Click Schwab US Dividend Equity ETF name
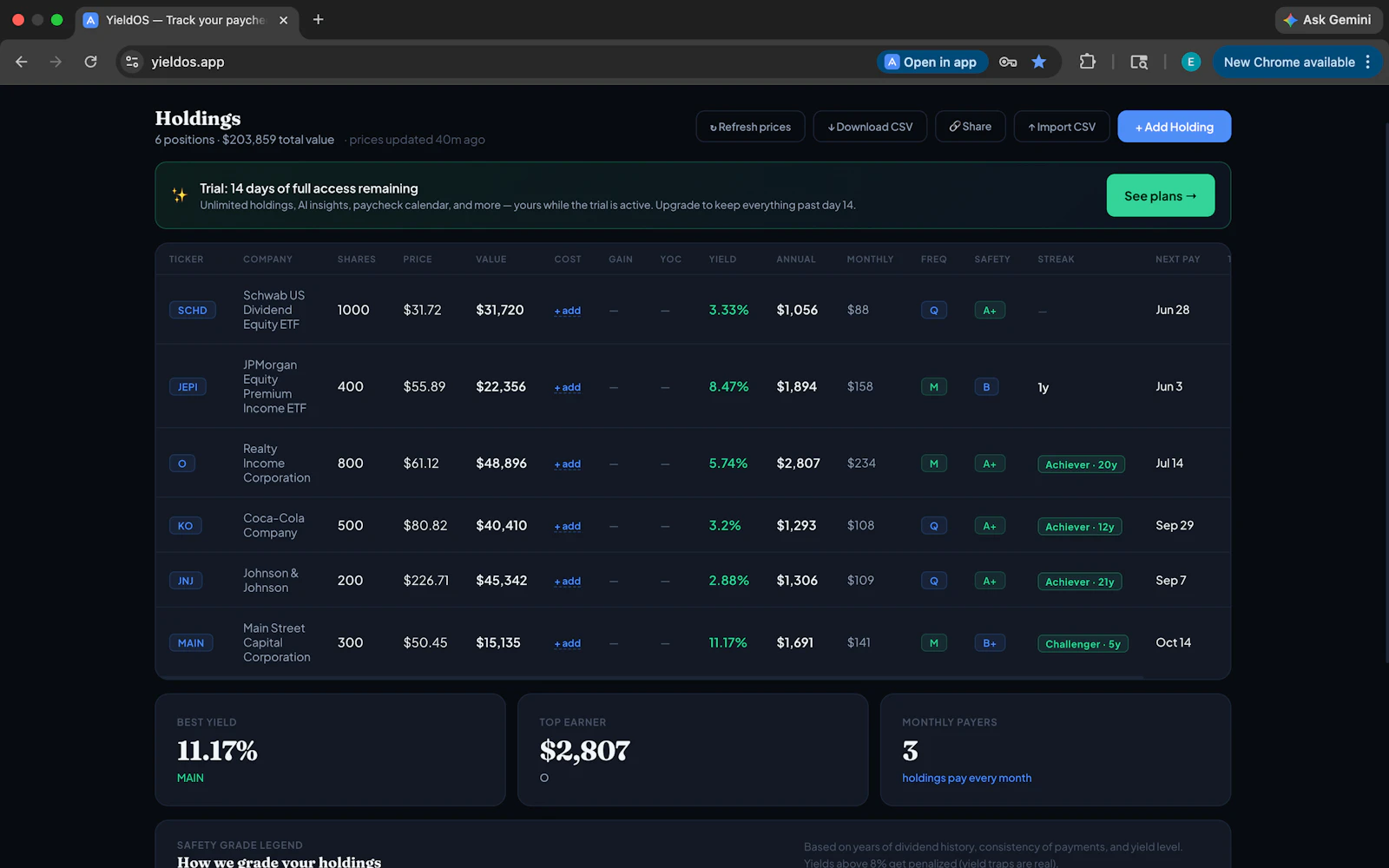The height and width of the screenshot is (868, 1389). click(x=274, y=310)
